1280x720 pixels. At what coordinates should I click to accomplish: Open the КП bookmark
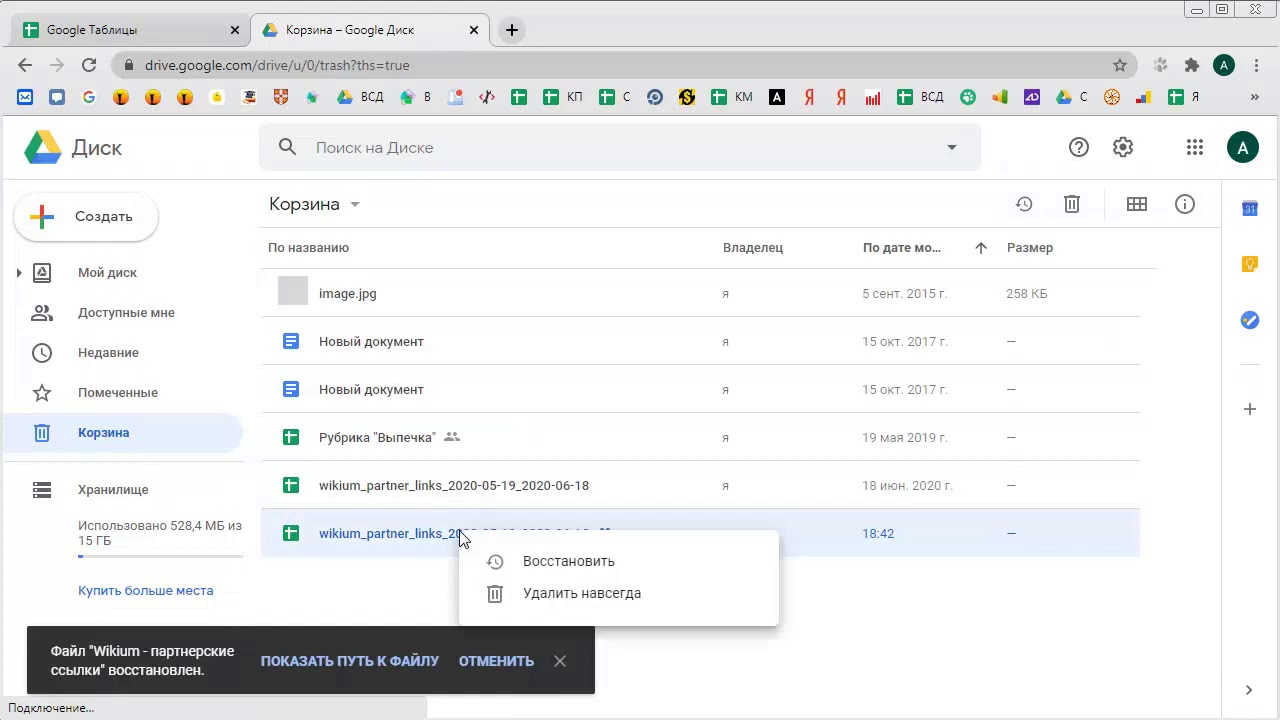pos(563,97)
